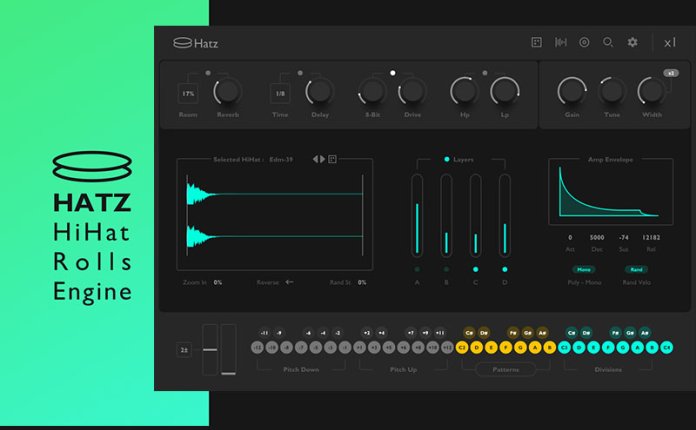The image size is (696, 430).
Task: Play the cyan C# division key
Action: (571, 333)
